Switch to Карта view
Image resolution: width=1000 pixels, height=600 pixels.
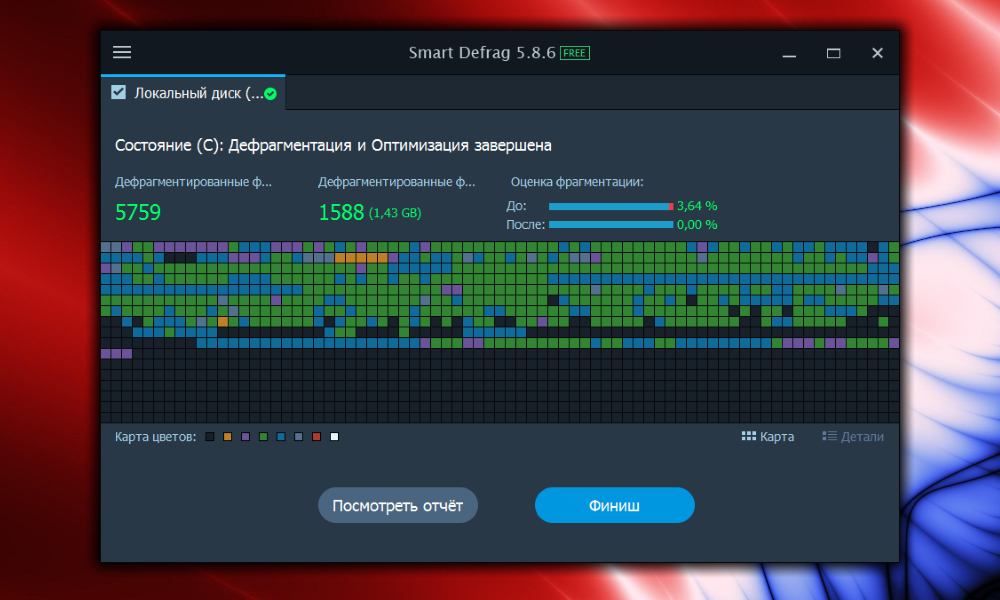pyautogui.click(x=768, y=437)
